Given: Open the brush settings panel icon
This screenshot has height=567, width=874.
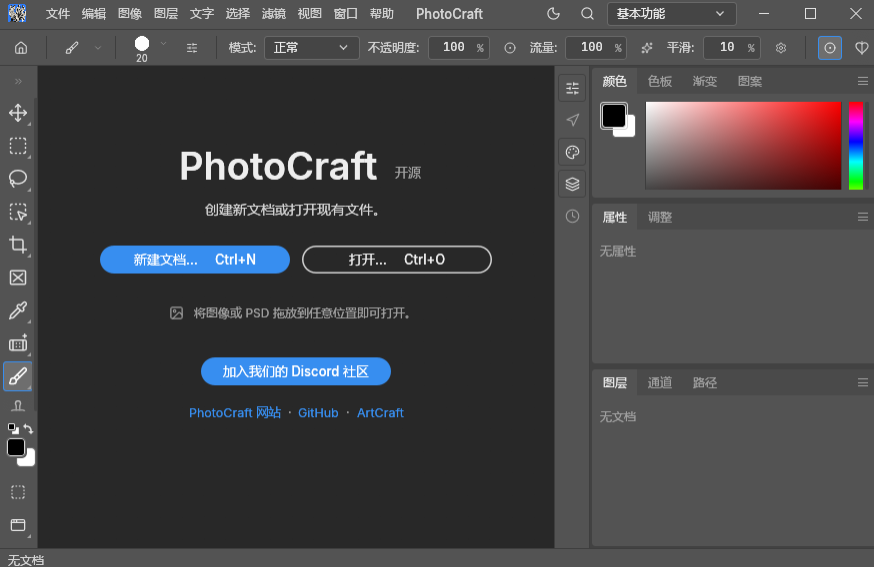Looking at the screenshot, I should pos(192,48).
